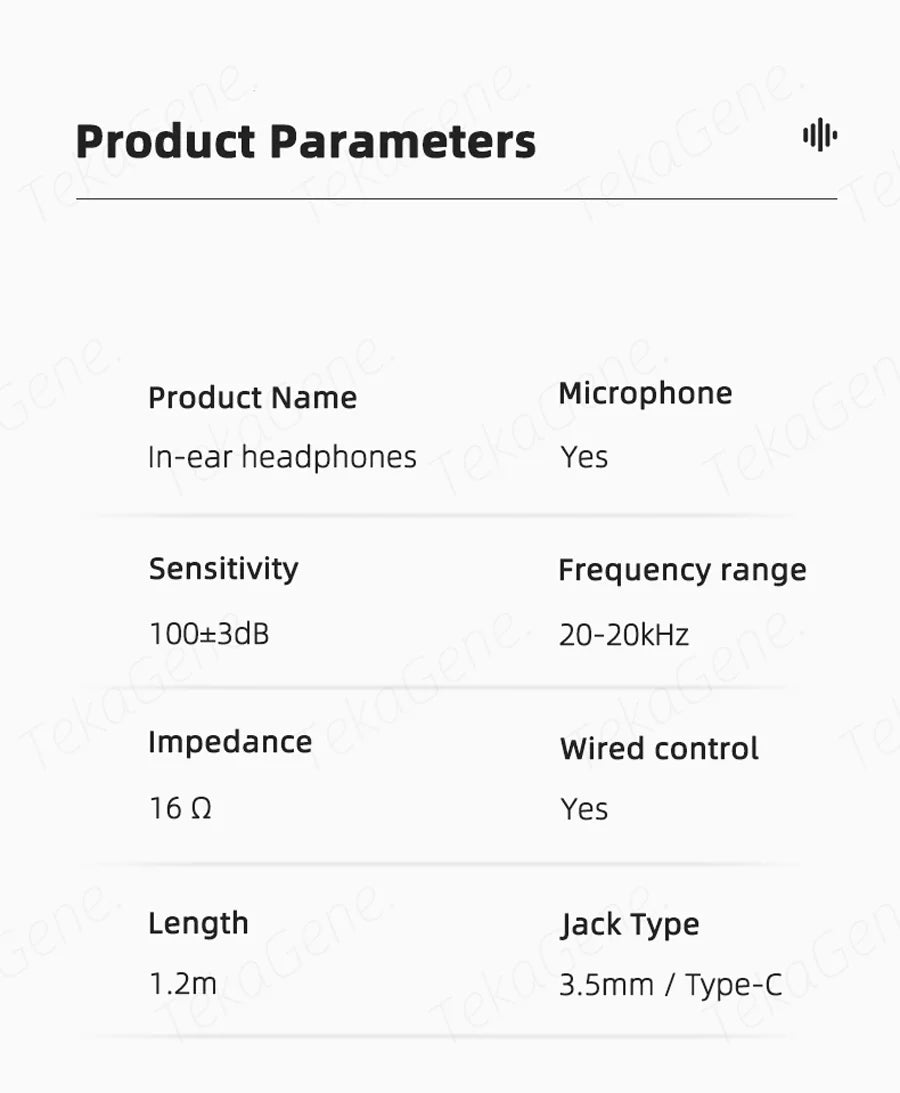Click the Yes value under Microphone
Screen dimensions: 900x1093
584,457
